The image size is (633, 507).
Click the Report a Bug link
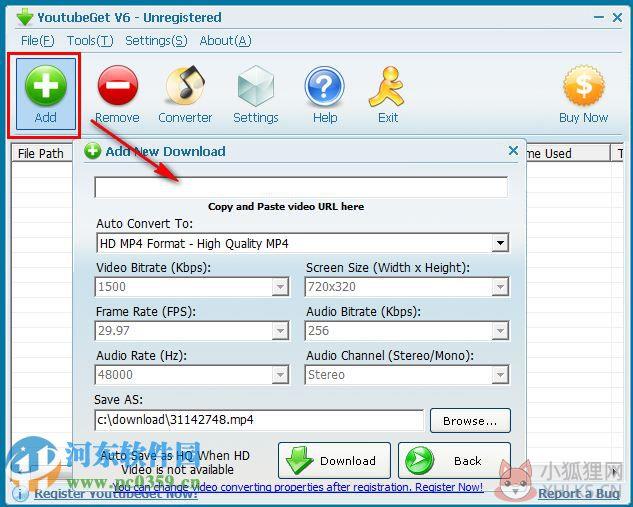point(579,493)
